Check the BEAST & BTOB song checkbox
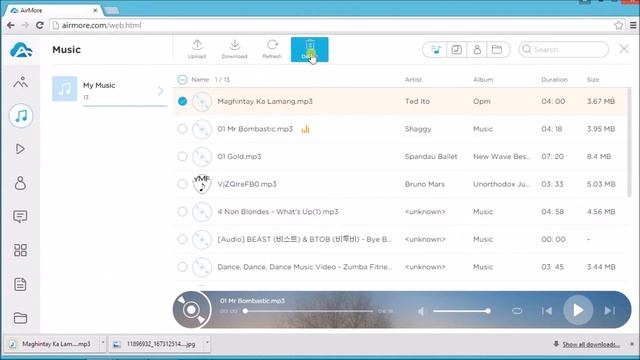This screenshot has width=640, height=360. 182,239
